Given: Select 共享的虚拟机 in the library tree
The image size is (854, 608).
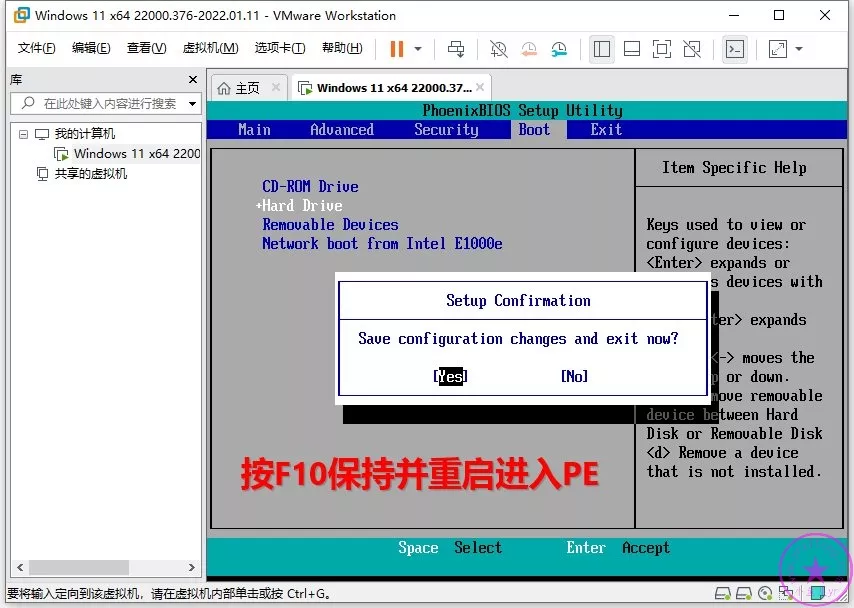Looking at the screenshot, I should coord(90,174).
